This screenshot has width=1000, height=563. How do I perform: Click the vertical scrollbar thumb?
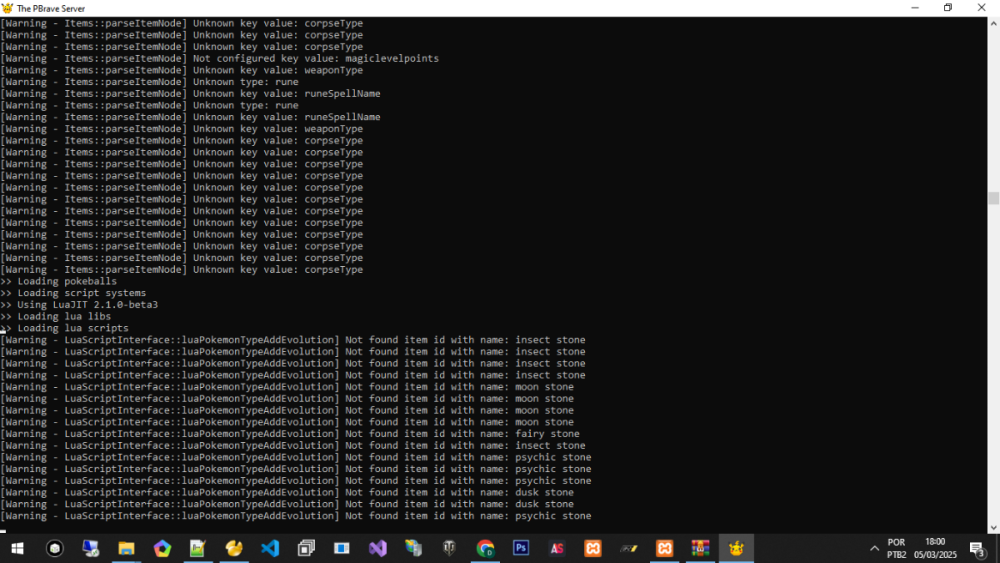click(x=993, y=198)
